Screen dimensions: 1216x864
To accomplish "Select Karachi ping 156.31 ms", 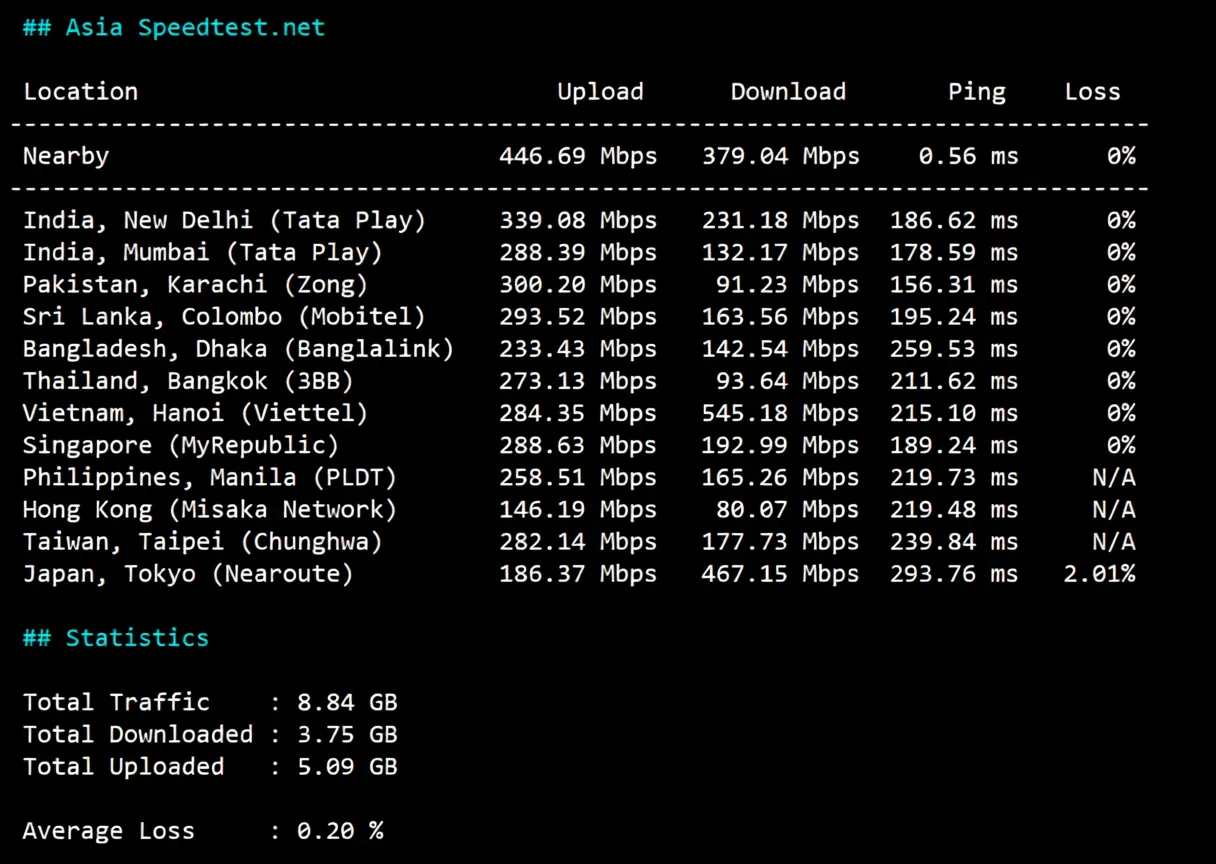I will coord(954,284).
